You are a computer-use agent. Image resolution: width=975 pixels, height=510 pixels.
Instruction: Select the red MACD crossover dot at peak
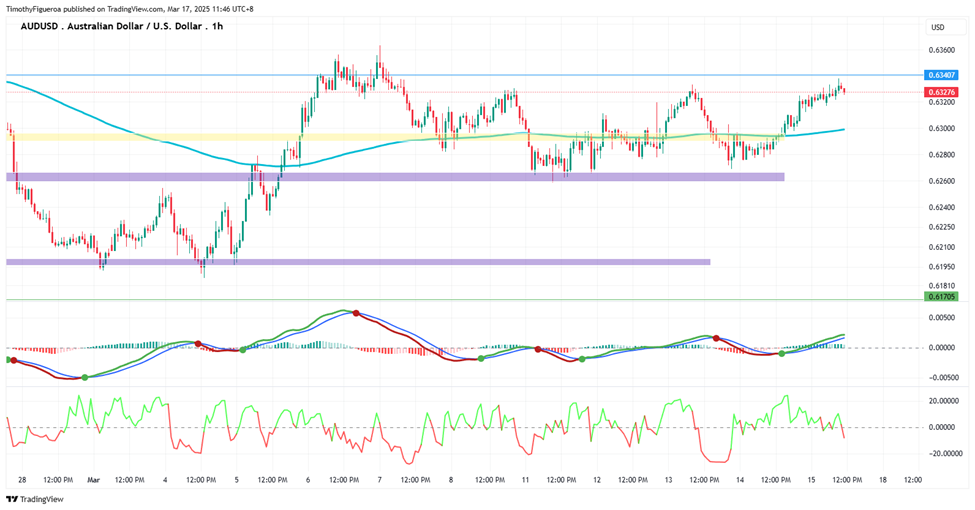[x=356, y=313]
